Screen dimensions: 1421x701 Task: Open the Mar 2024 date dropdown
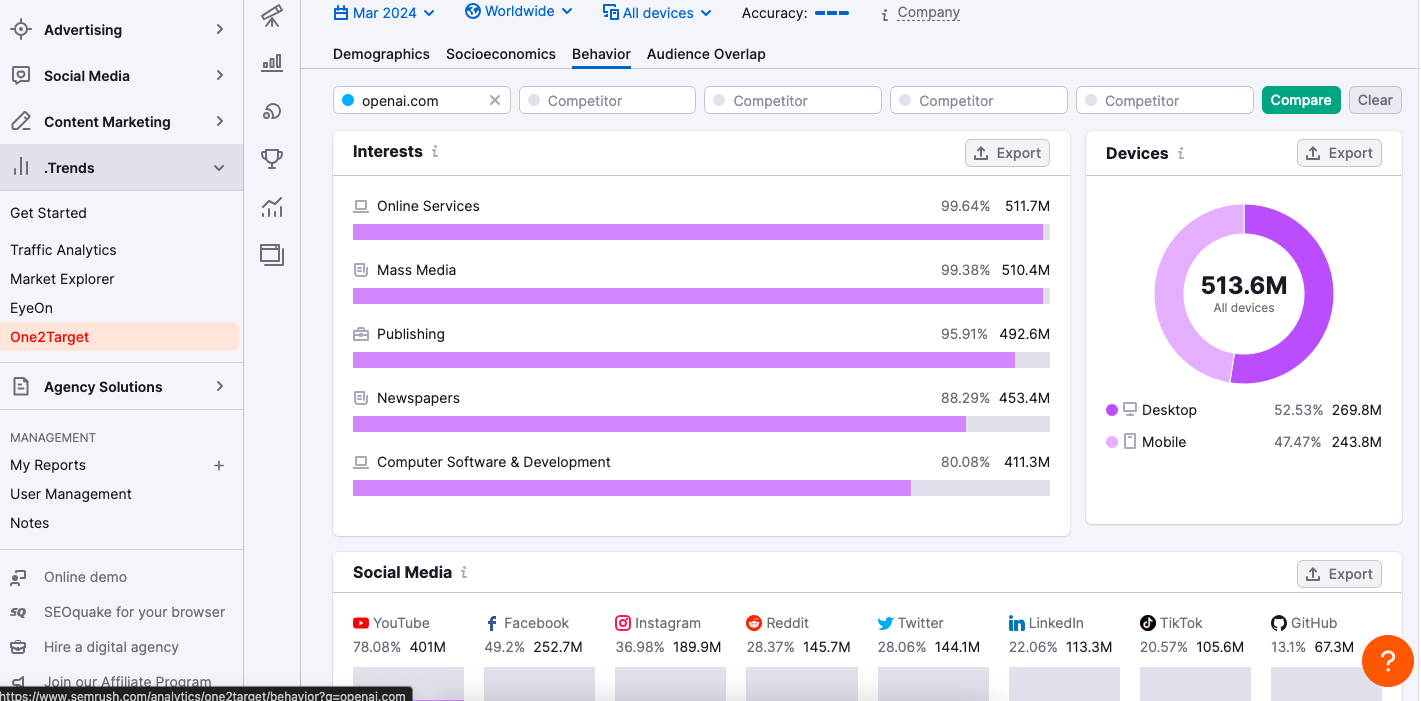pyautogui.click(x=384, y=13)
